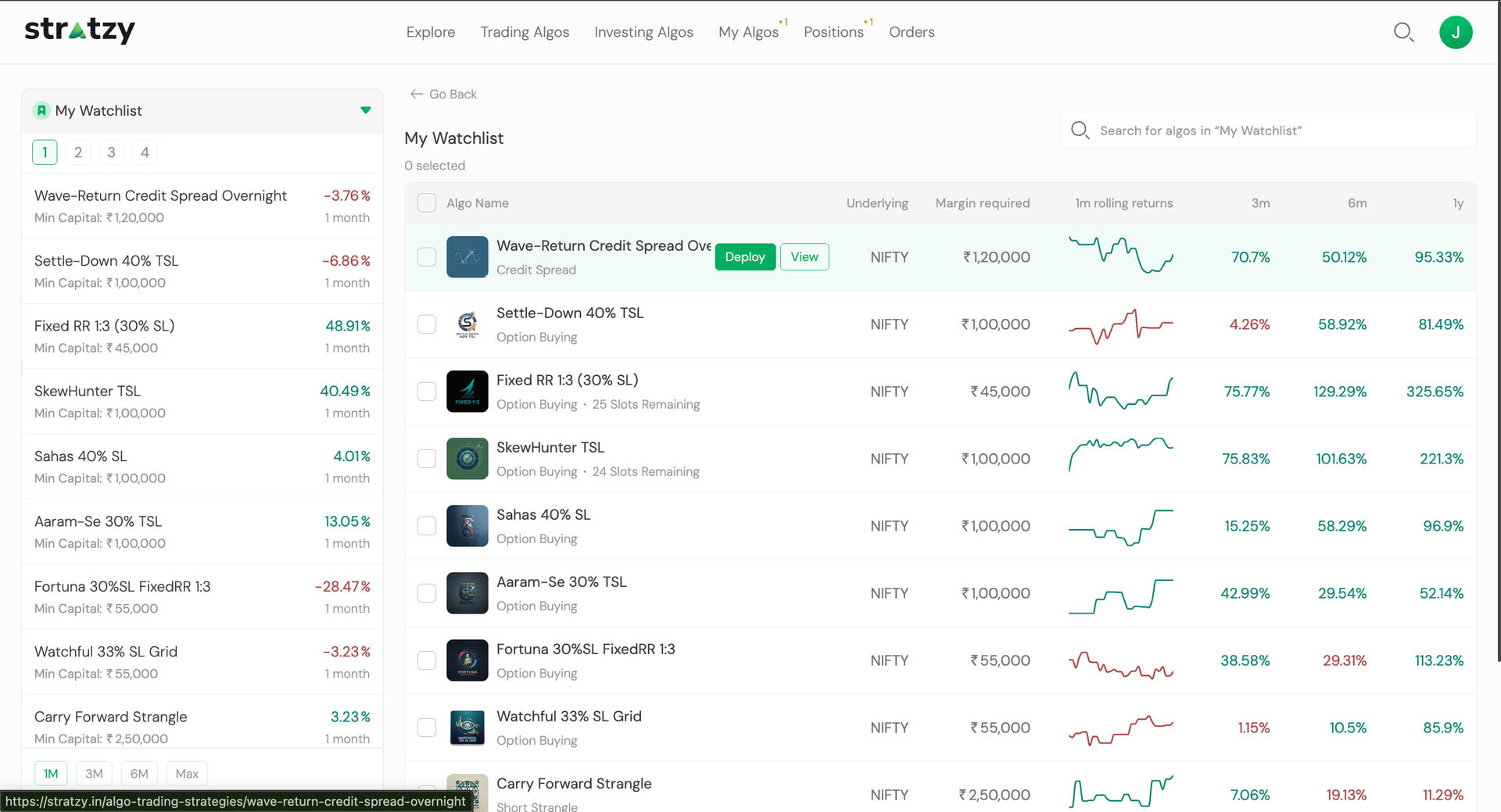View the Wave-Return Credit Spread algo
This screenshot has width=1501, height=812.
coord(804,257)
